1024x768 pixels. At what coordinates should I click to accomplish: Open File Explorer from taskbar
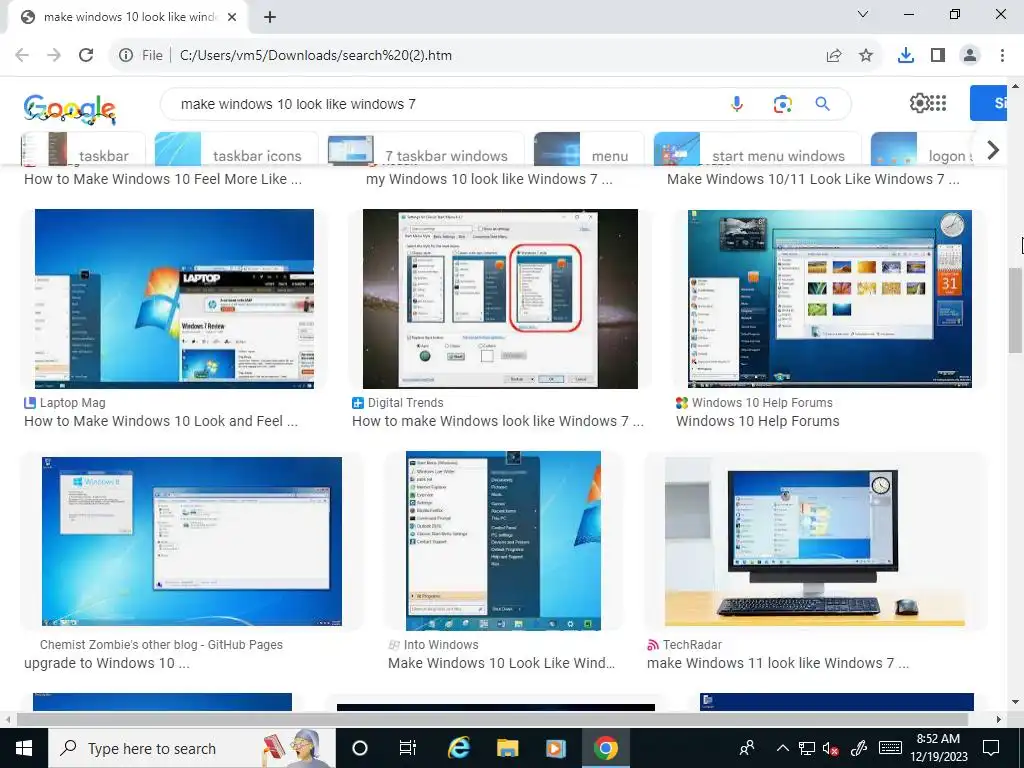point(507,748)
